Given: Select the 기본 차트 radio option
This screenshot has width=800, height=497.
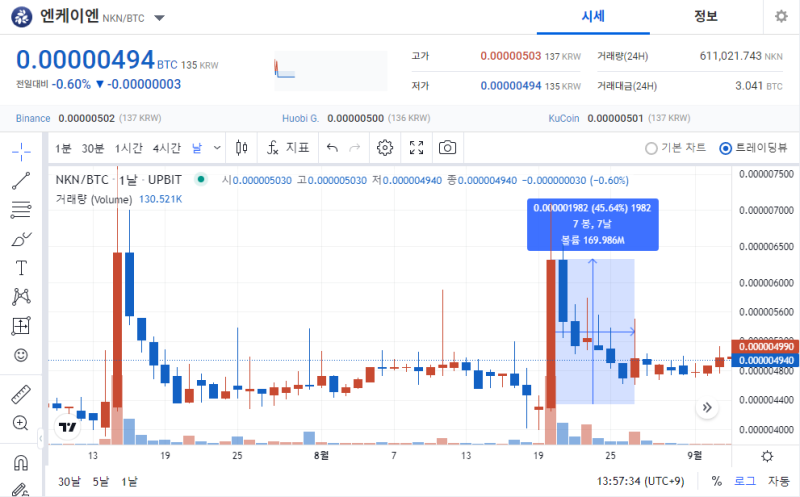Looking at the screenshot, I should tap(676, 148).
